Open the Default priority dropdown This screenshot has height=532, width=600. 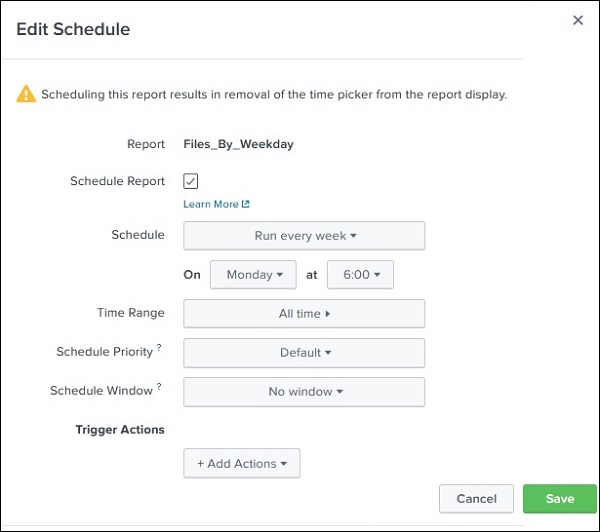[304, 353]
